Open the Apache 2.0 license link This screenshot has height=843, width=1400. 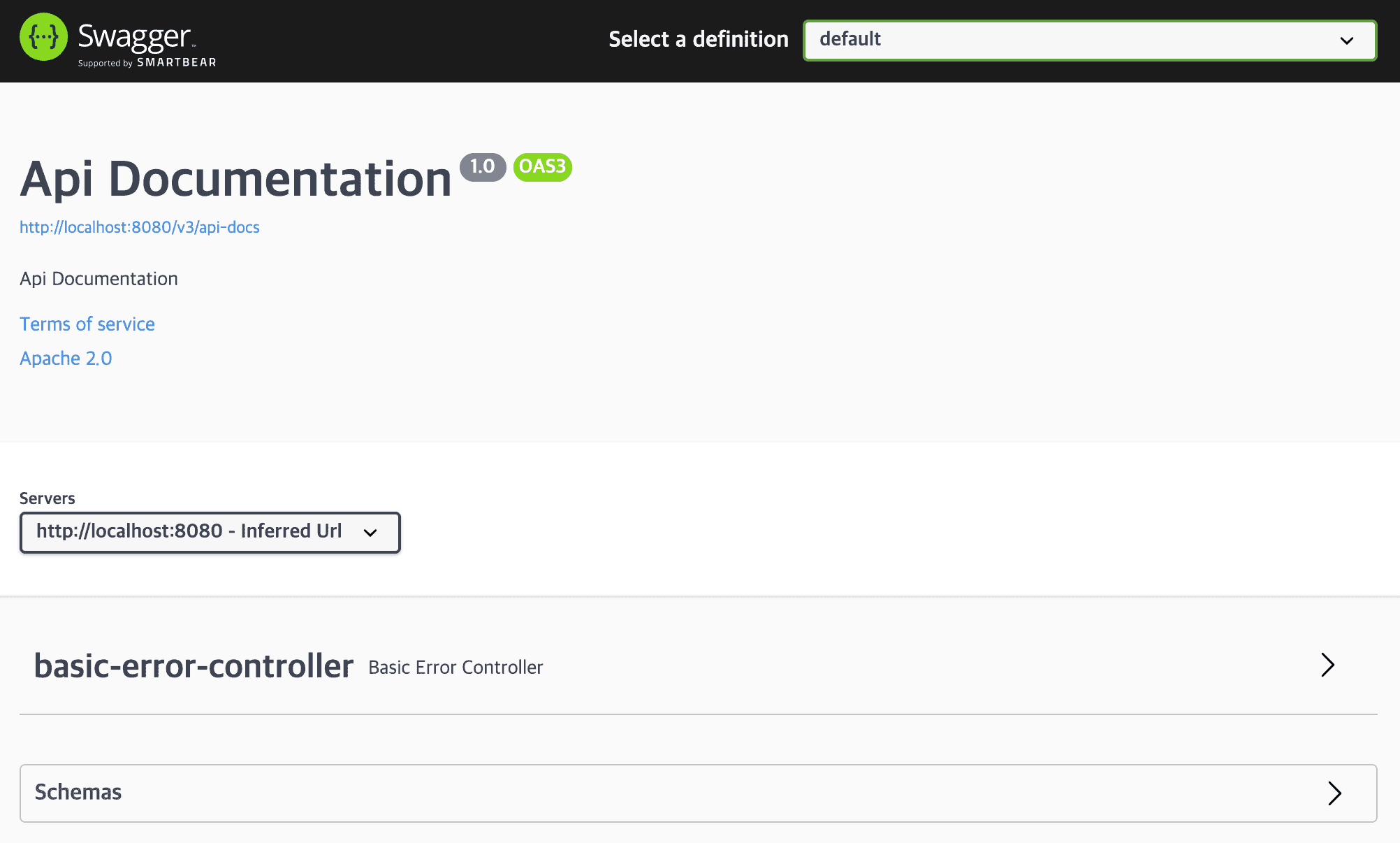click(66, 359)
